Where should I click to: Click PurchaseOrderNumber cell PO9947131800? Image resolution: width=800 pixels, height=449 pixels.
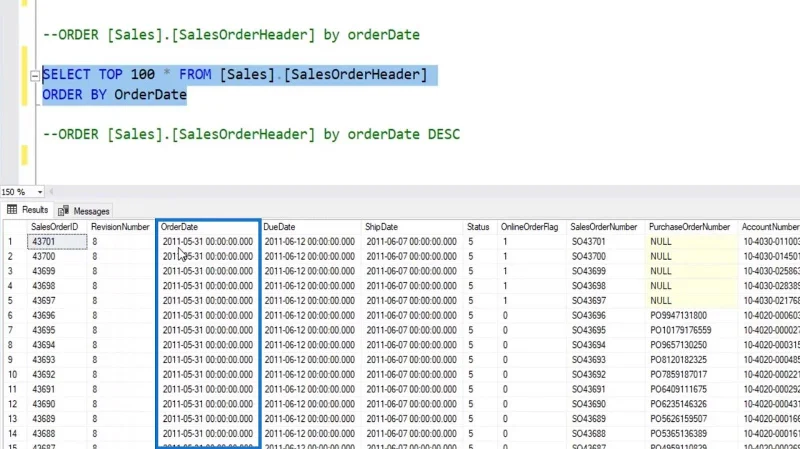pos(691,315)
